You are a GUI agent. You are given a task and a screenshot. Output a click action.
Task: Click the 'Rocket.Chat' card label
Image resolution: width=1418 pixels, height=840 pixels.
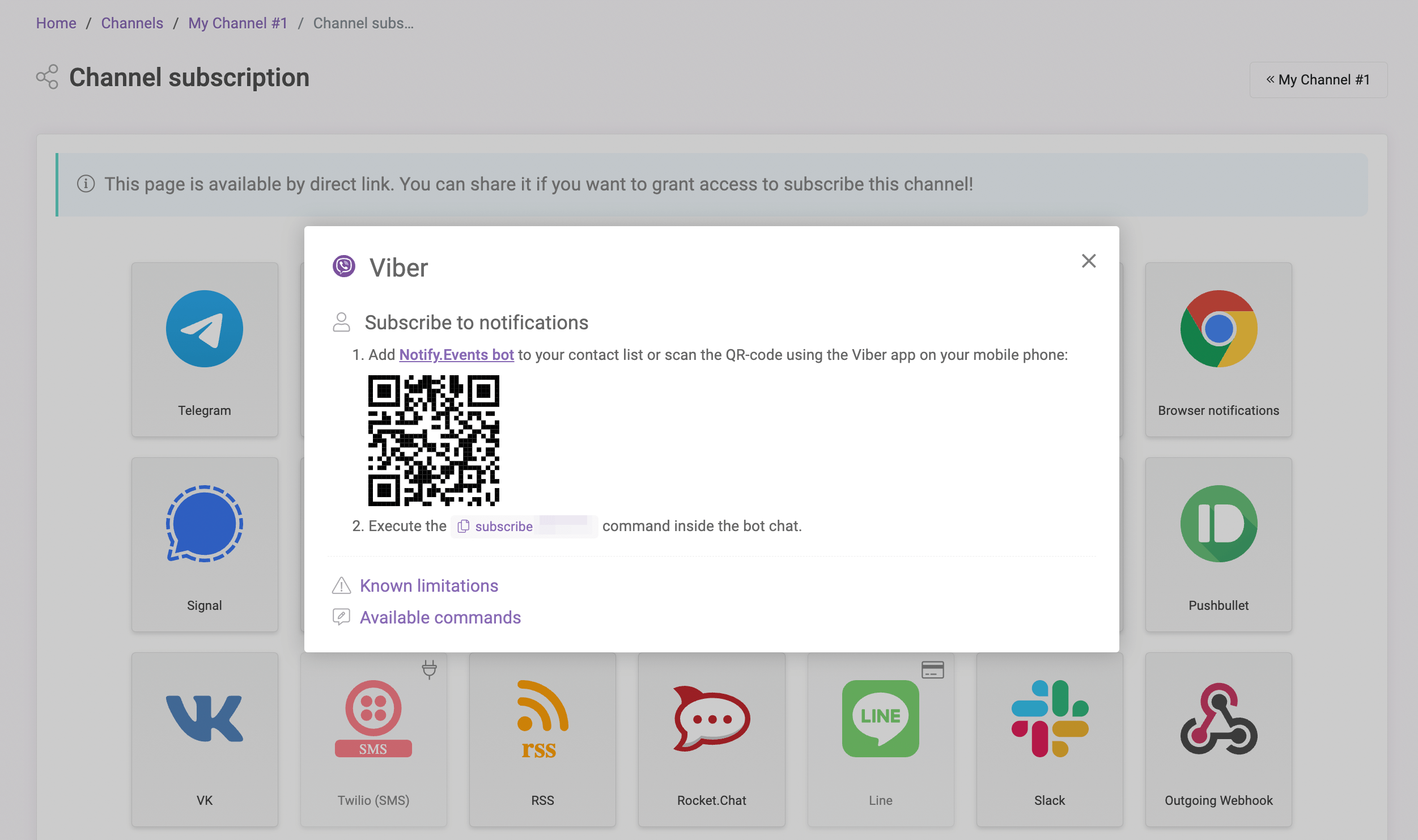(x=711, y=800)
